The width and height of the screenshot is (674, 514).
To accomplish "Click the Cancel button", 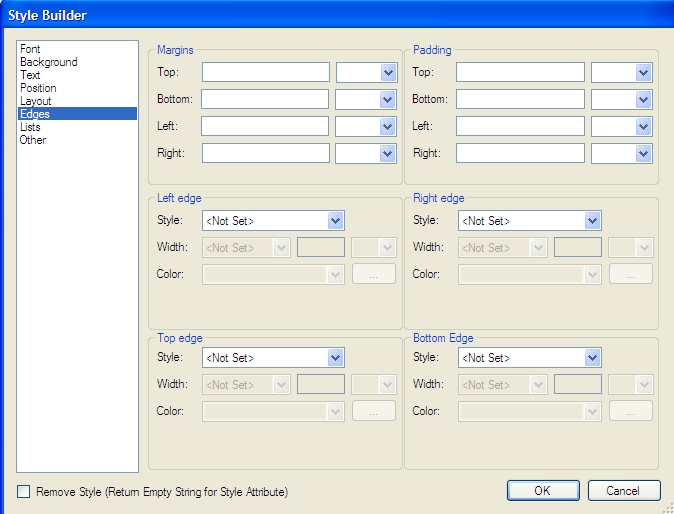I will point(624,491).
